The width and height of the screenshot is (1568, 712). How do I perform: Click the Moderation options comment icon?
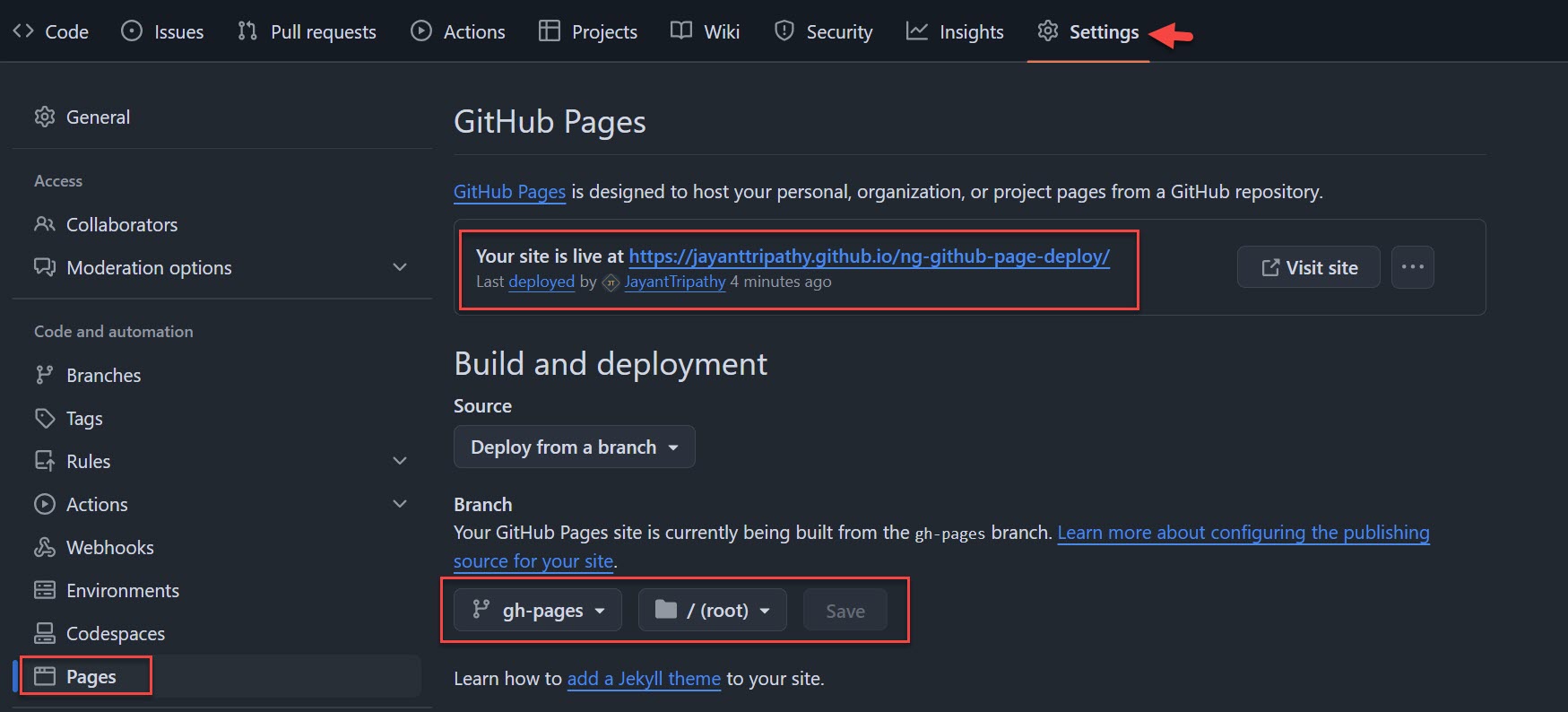(x=45, y=267)
